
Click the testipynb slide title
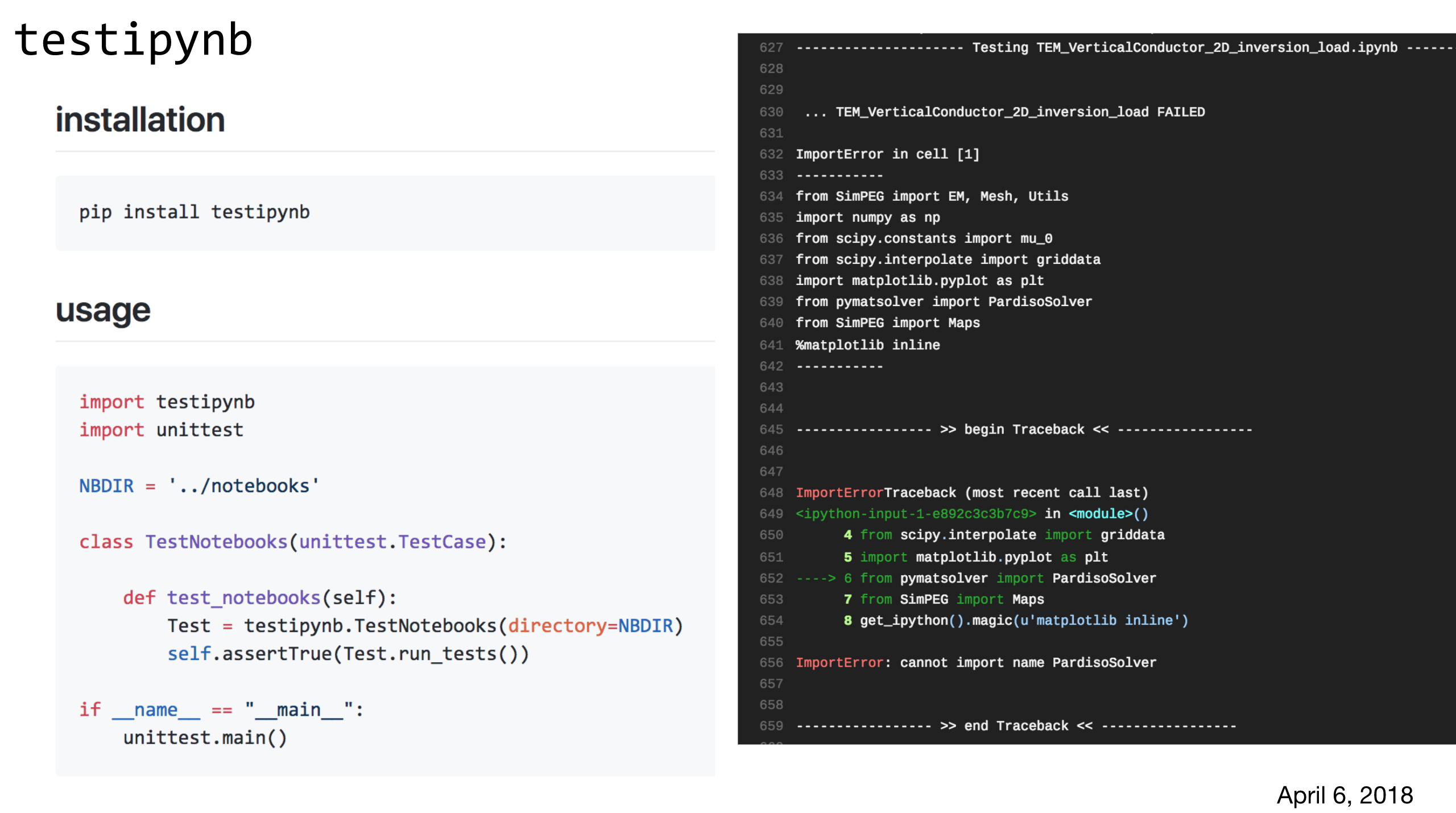pos(133,40)
